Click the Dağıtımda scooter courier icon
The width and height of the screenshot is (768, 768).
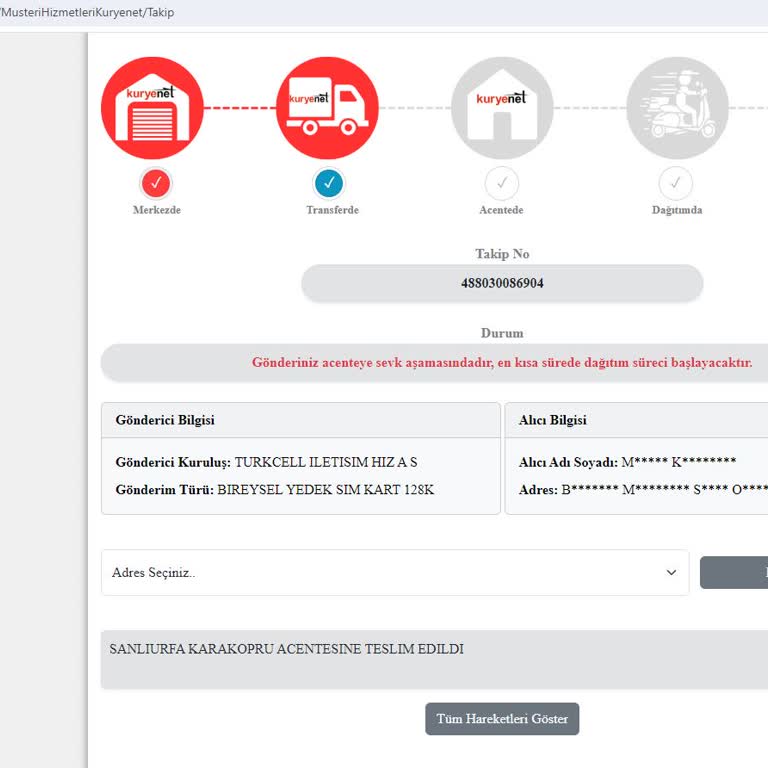[676, 108]
